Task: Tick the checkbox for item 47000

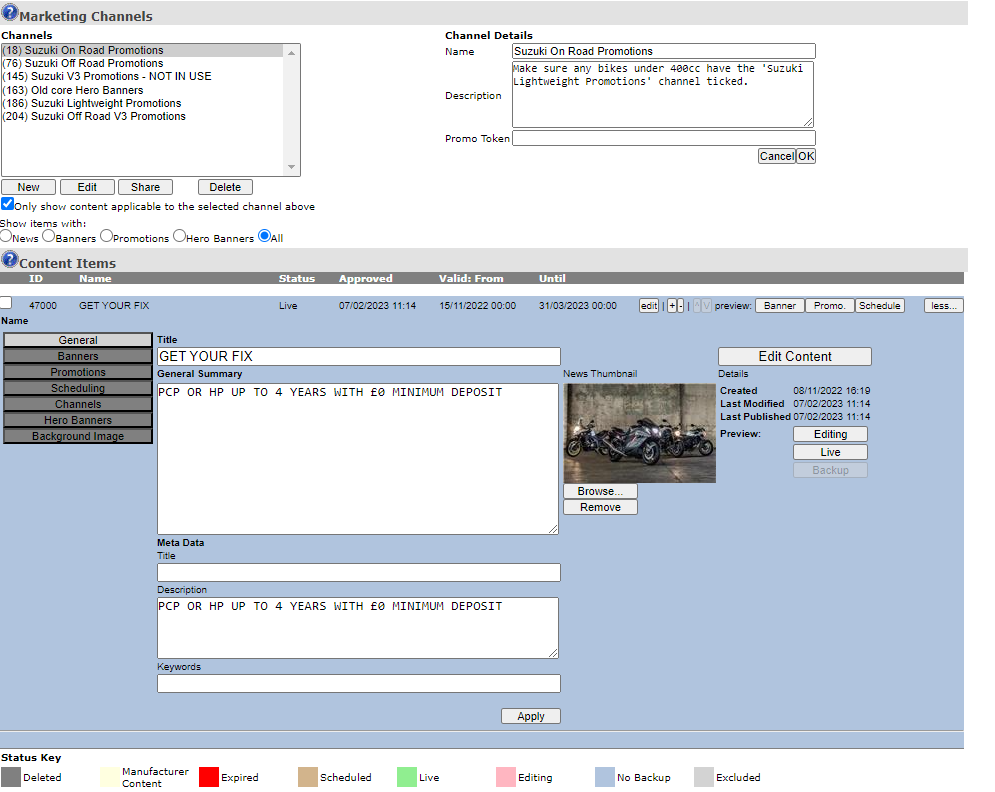Action: pos(7,302)
